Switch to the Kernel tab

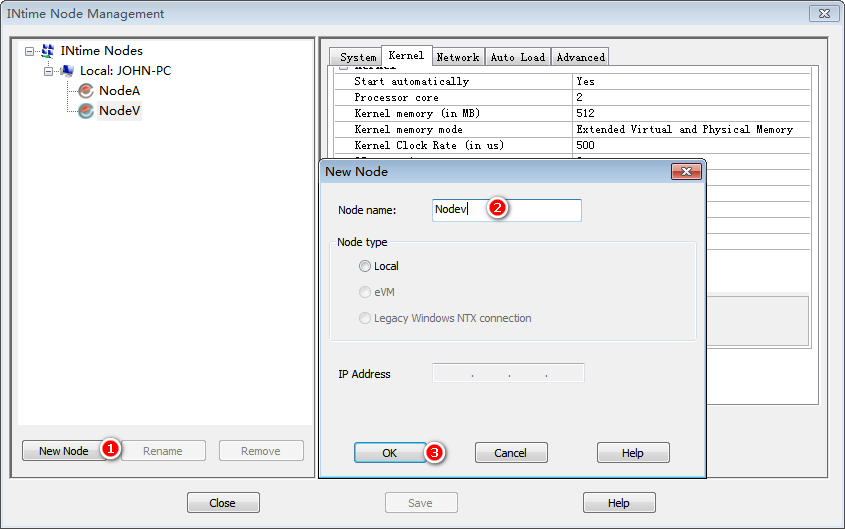coord(406,55)
